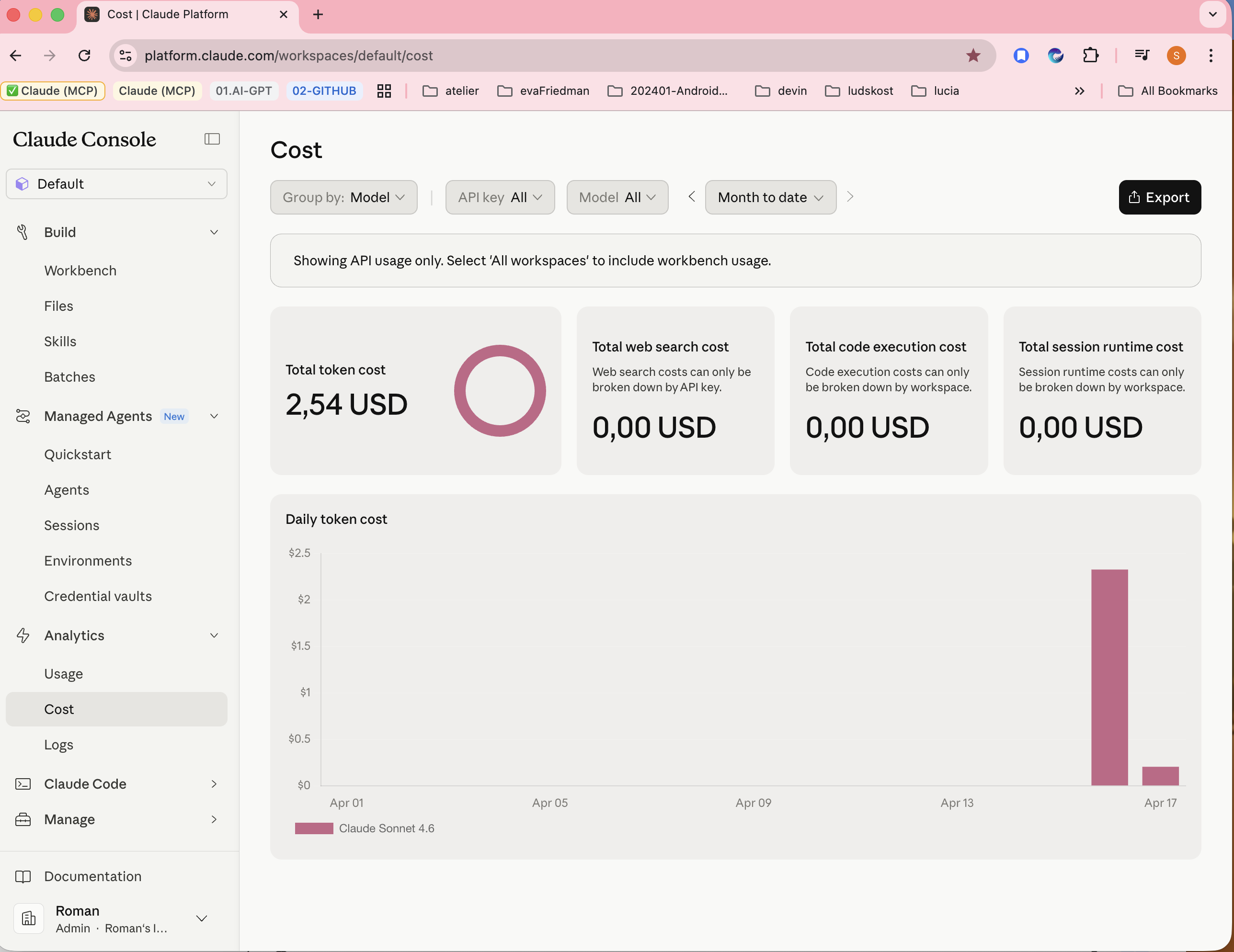Collapse the Managed Agents section

pyautogui.click(x=214, y=417)
